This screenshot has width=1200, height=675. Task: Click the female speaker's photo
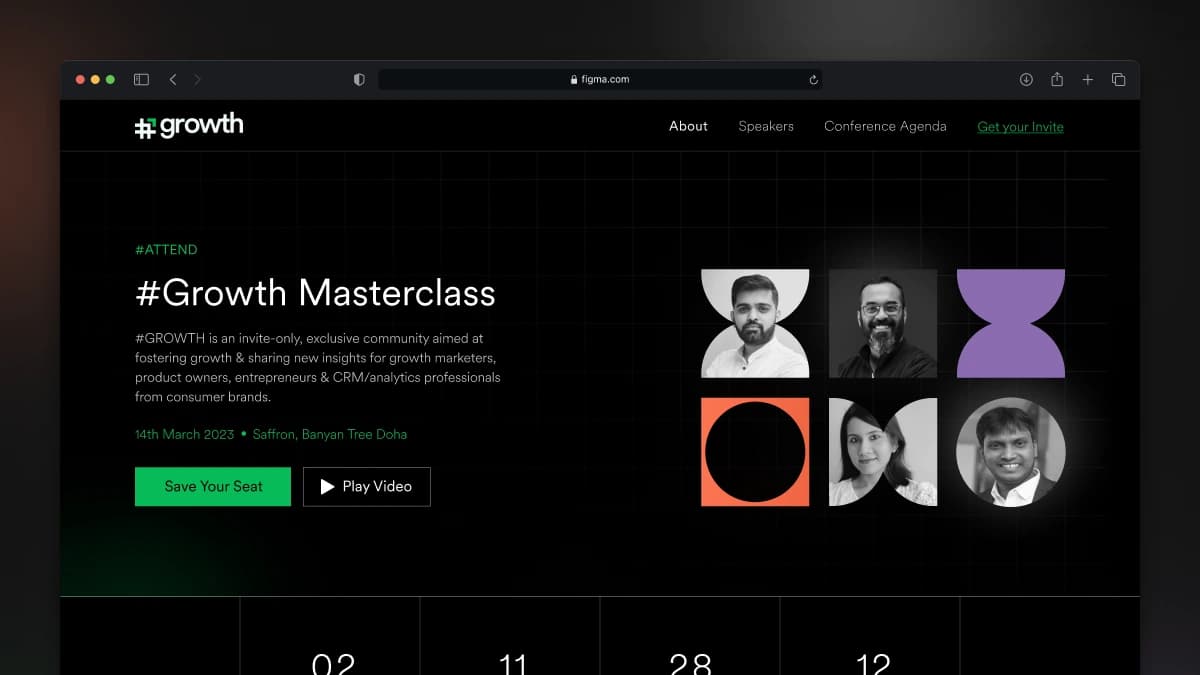883,452
